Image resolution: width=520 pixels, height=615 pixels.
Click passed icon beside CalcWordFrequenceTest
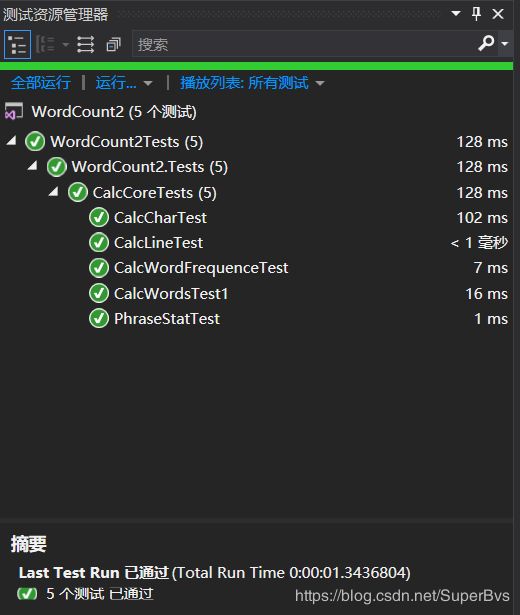point(99,268)
